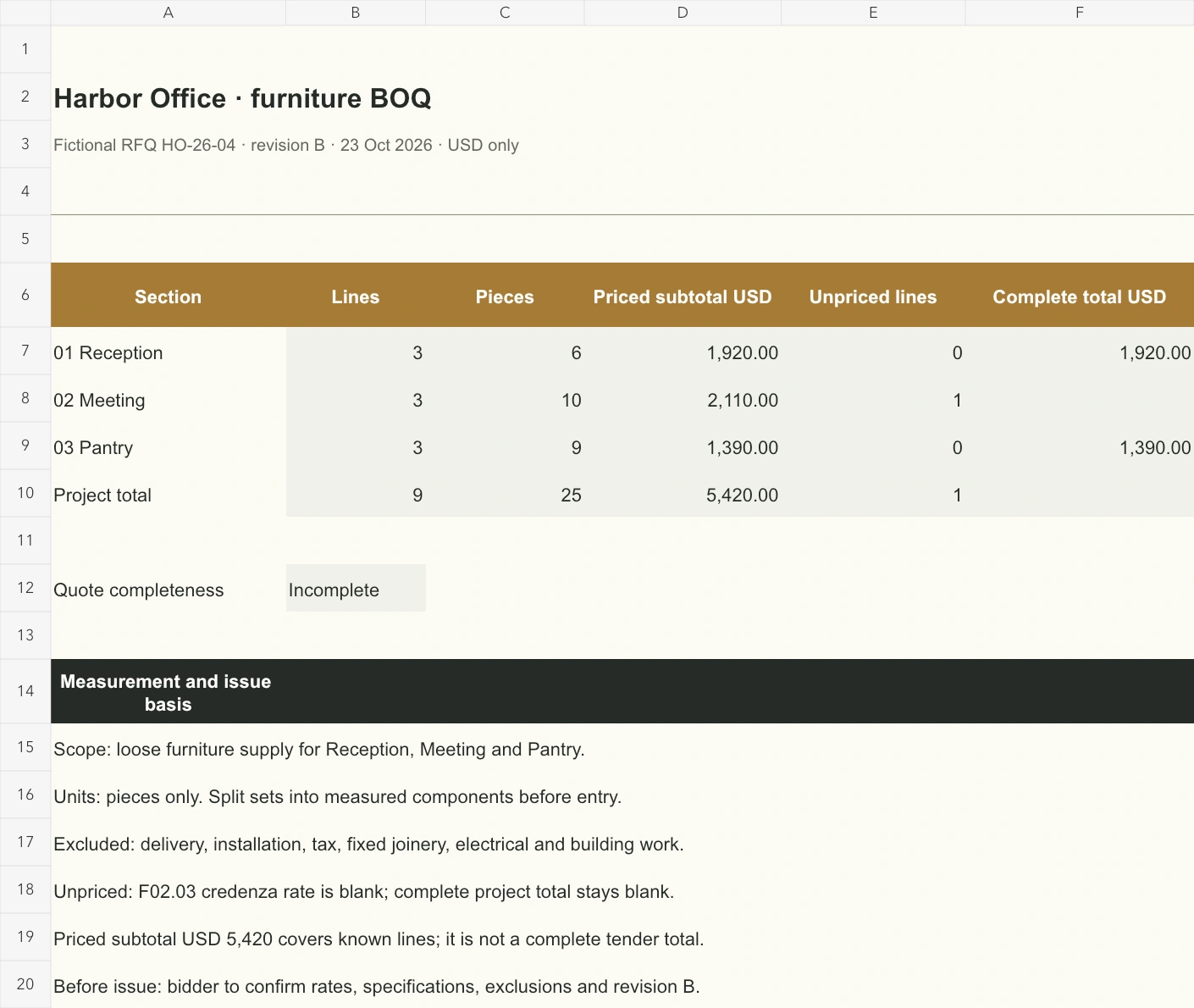Click the 'Scope: loose furniture supply' note
The height and width of the screenshot is (1008, 1194).
point(319,749)
